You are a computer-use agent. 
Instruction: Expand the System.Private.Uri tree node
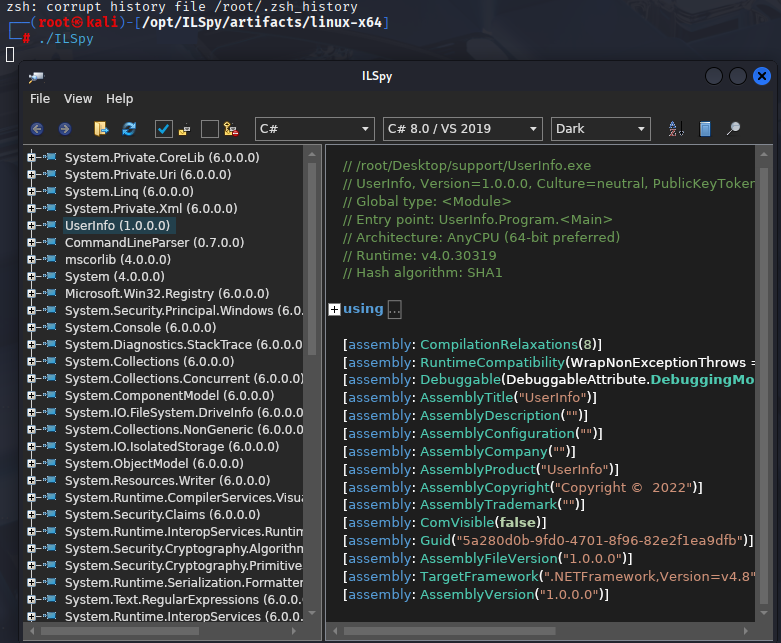point(31,174)
